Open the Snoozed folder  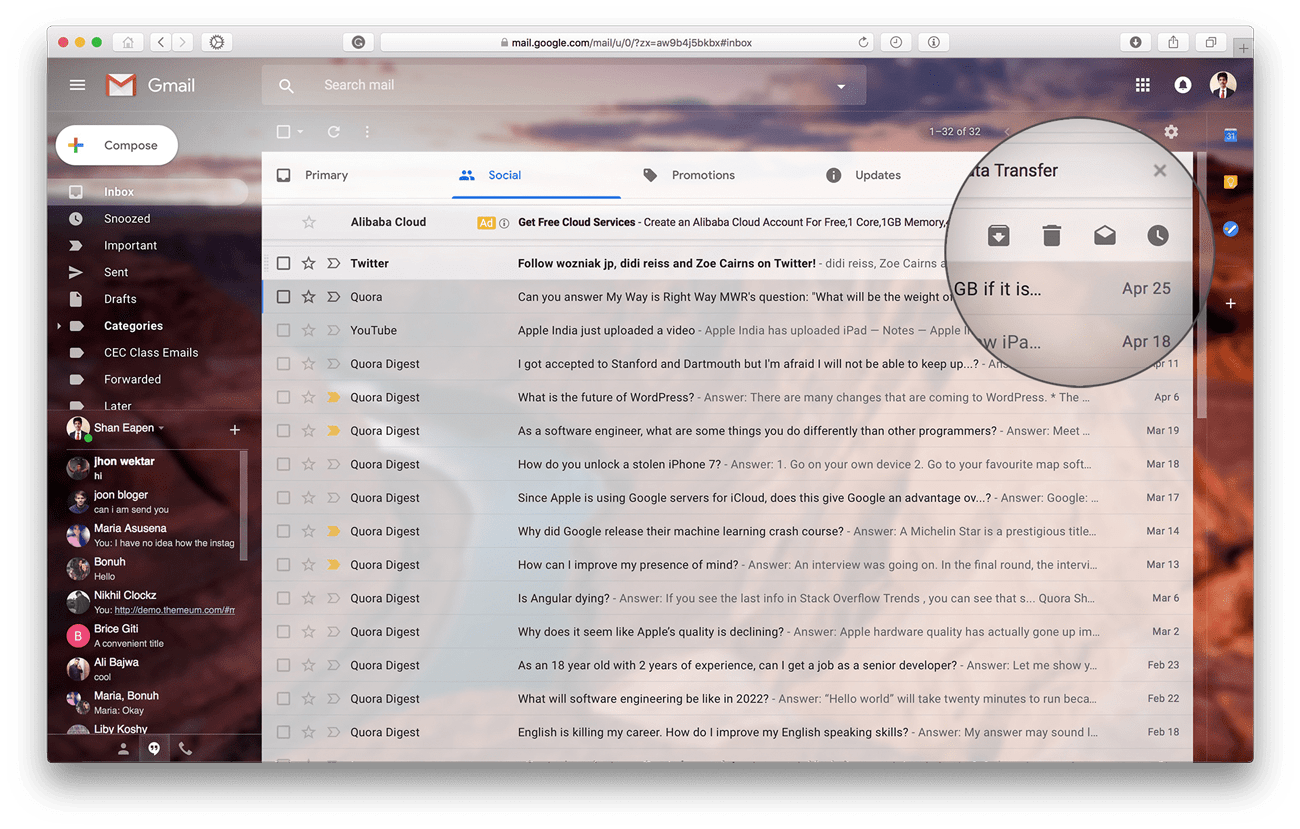pos(127,219)
